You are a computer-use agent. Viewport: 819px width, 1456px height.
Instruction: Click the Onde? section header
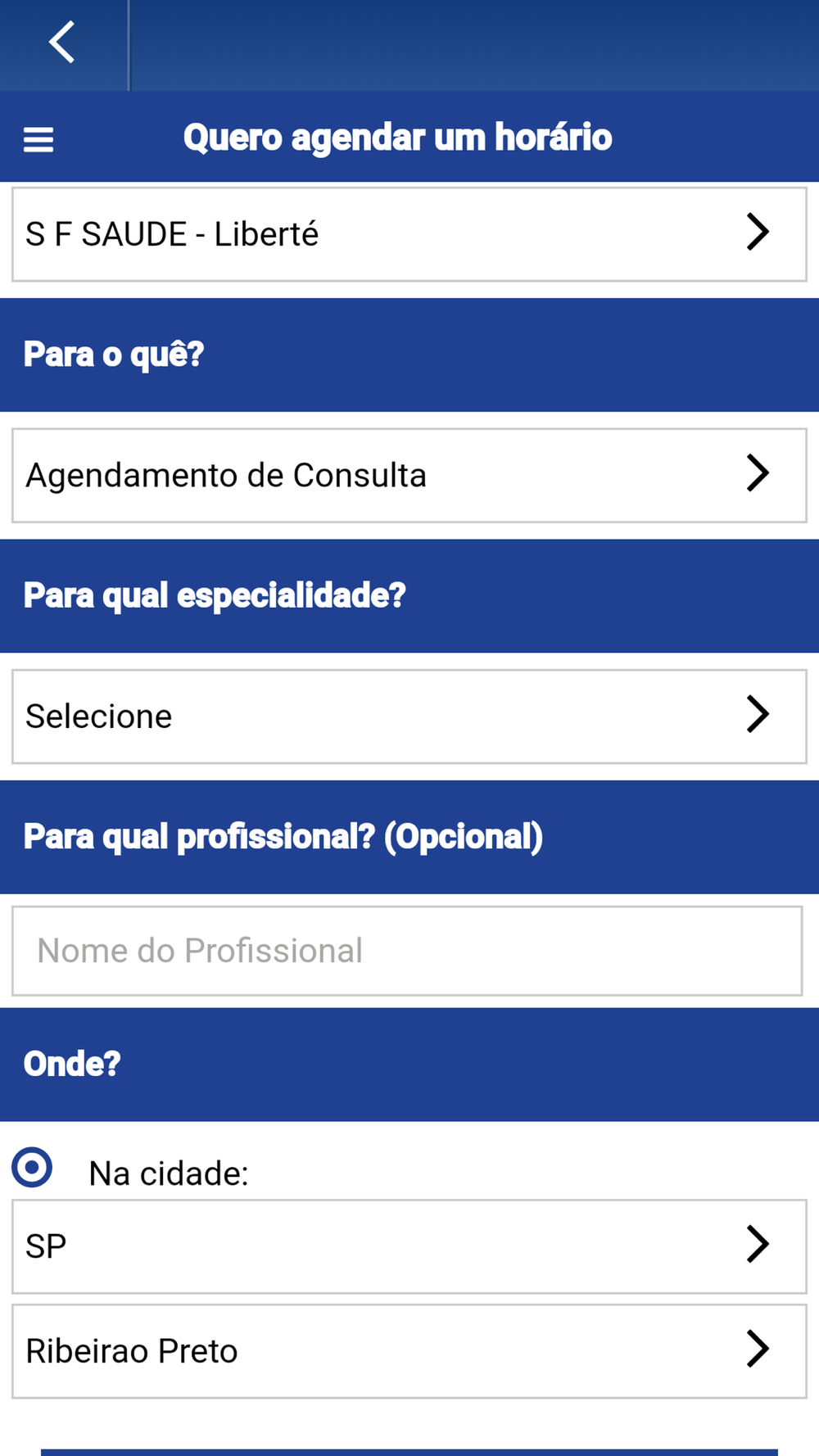click(72, 1065)
